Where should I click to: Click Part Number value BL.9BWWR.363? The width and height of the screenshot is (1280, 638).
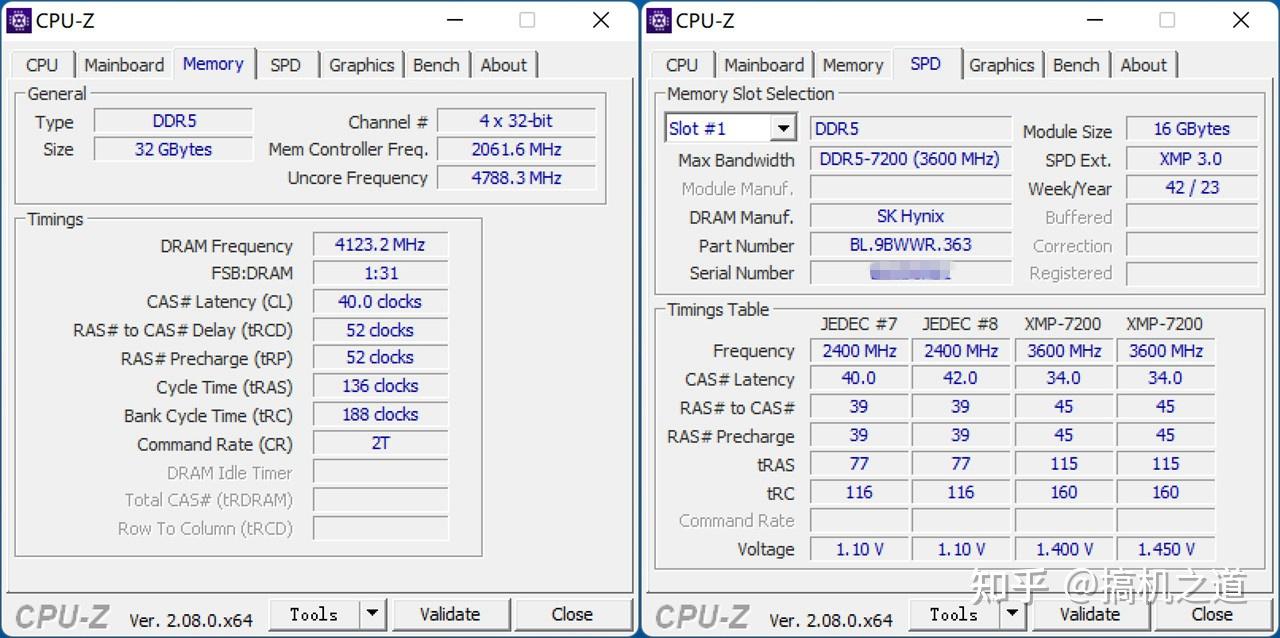pos(910,245)
